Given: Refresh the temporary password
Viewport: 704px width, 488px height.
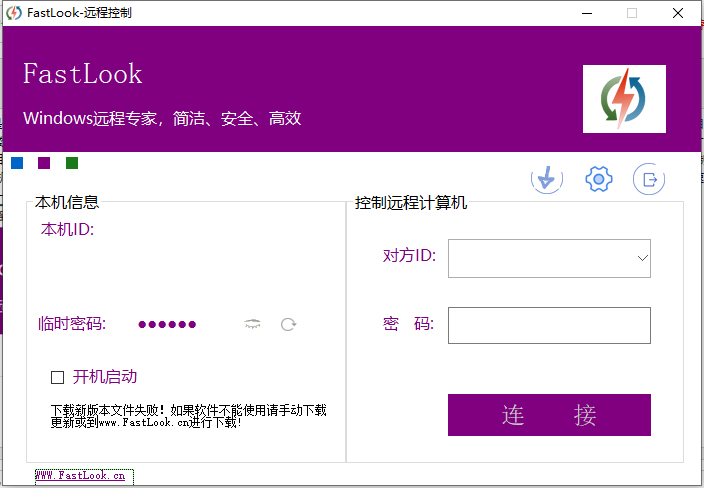Looking at the screenshot, I should coord(288,324).
